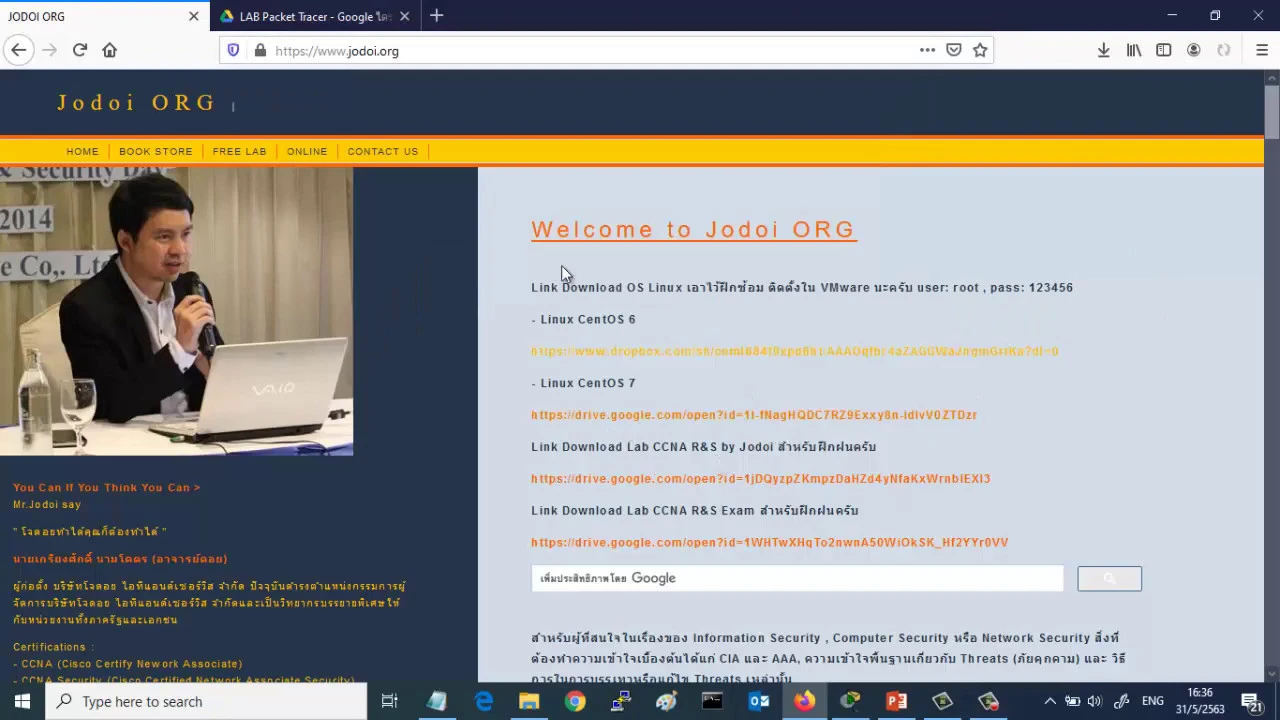Open PowerPoint from taskbar
Viewport: 1280px width, 720px height.
[x=896, y=701]
